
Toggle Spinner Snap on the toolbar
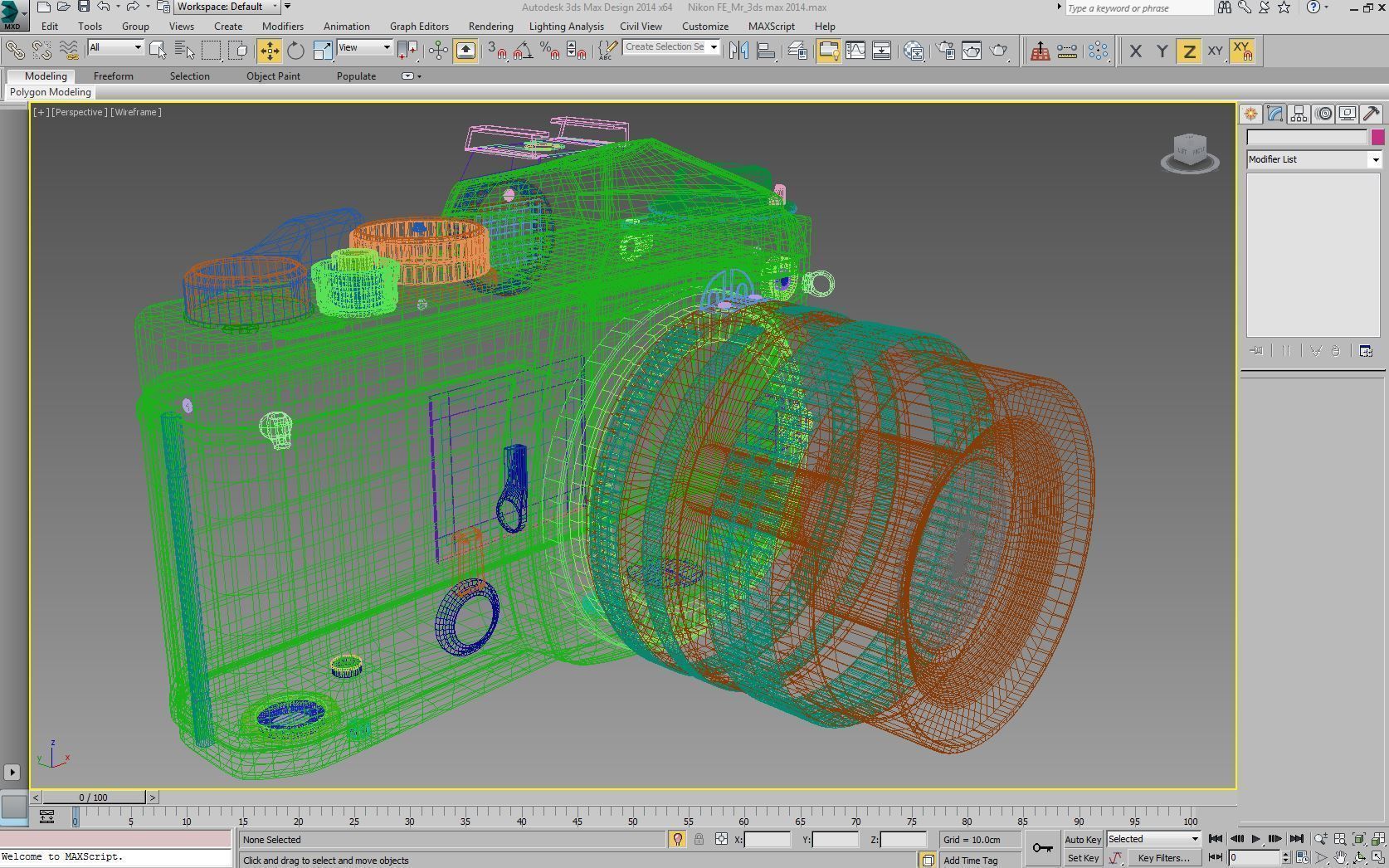pyautogui.click(x=576, y=51)
